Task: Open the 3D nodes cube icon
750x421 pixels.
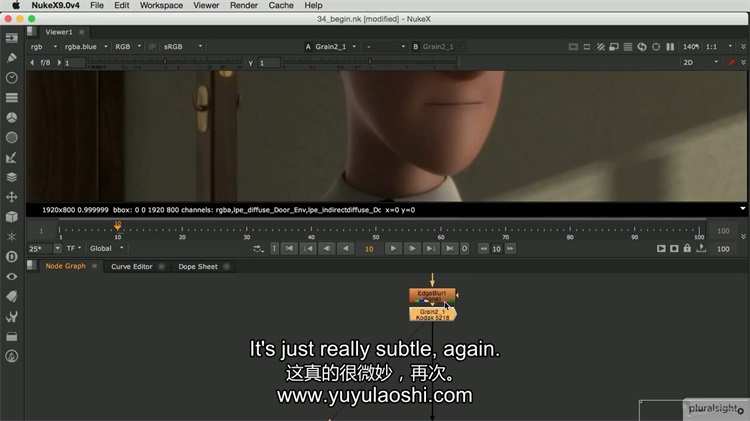Action: (x=11, y=217)
